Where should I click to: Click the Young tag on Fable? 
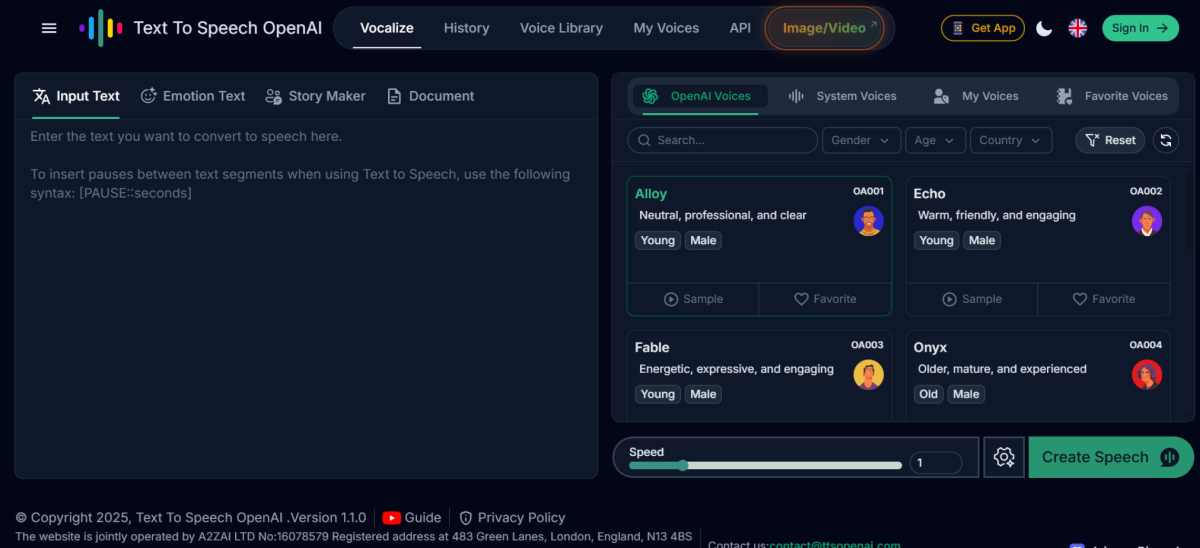658,394
